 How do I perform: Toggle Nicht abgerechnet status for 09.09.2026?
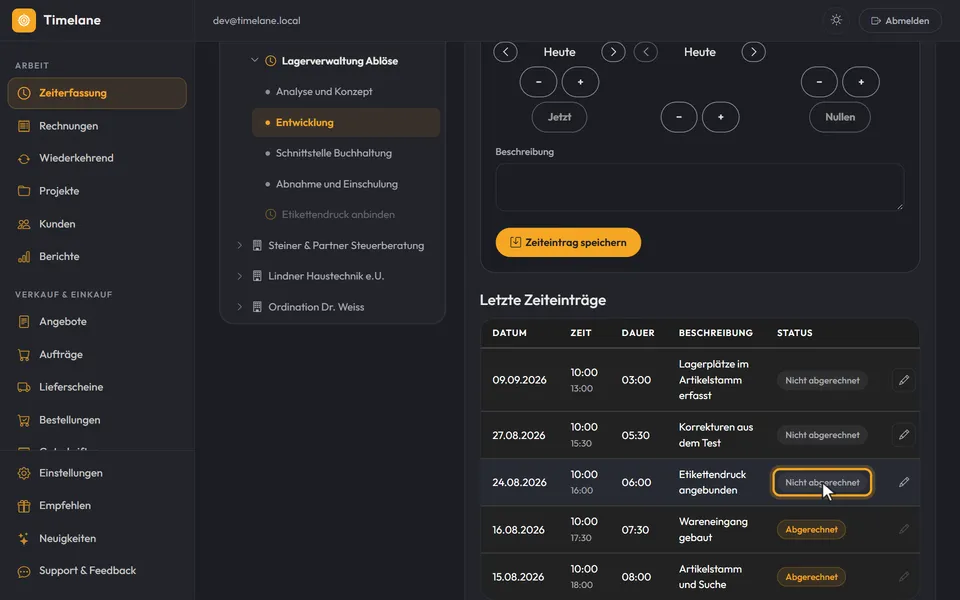point(822,380)
